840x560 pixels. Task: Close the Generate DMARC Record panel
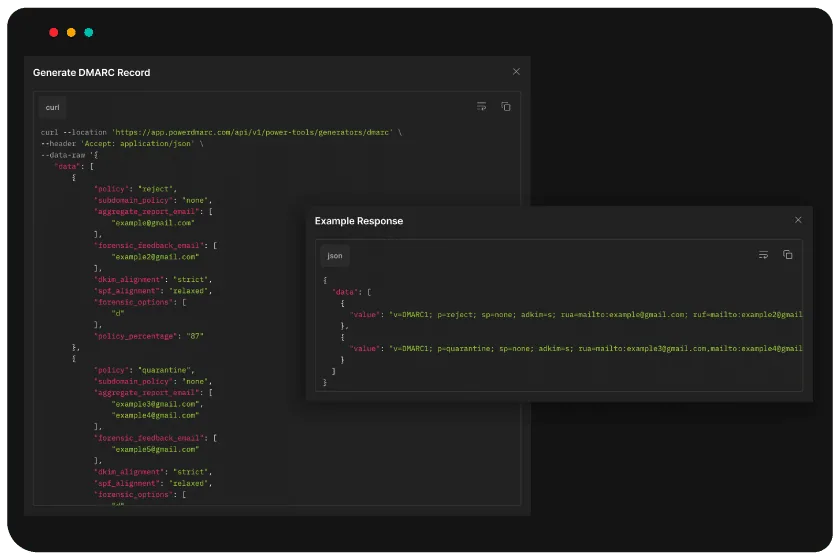pyautogui.click(x=516, y=72)
